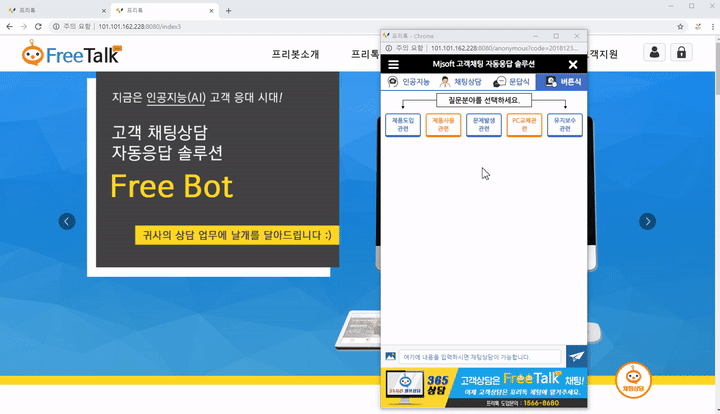Click 질문분야를 선택하세요 label
The image size is (720, 414).
484,100
